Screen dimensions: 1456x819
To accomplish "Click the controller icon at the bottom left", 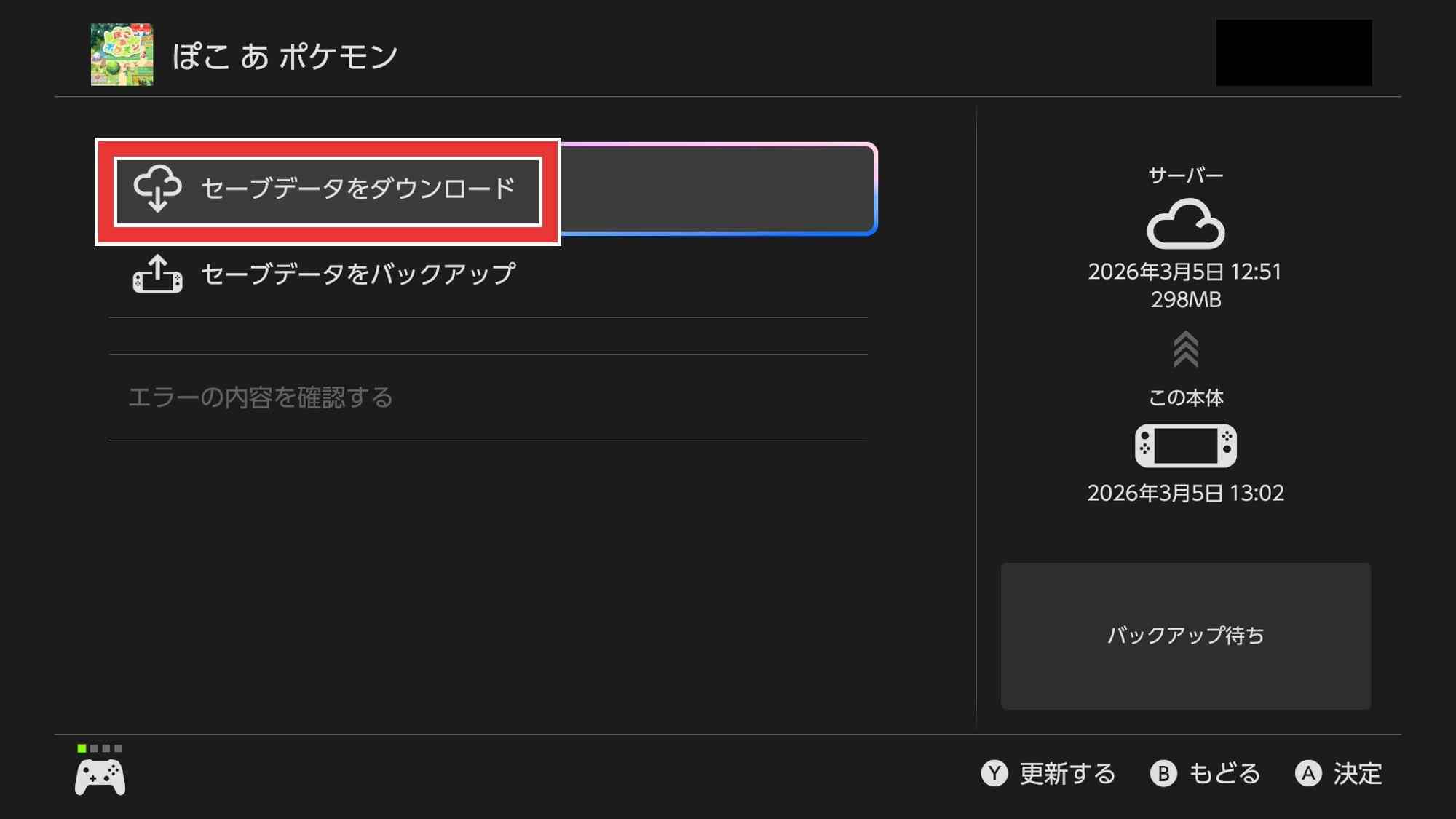I will pyautogui.click(x=100, y=777).
